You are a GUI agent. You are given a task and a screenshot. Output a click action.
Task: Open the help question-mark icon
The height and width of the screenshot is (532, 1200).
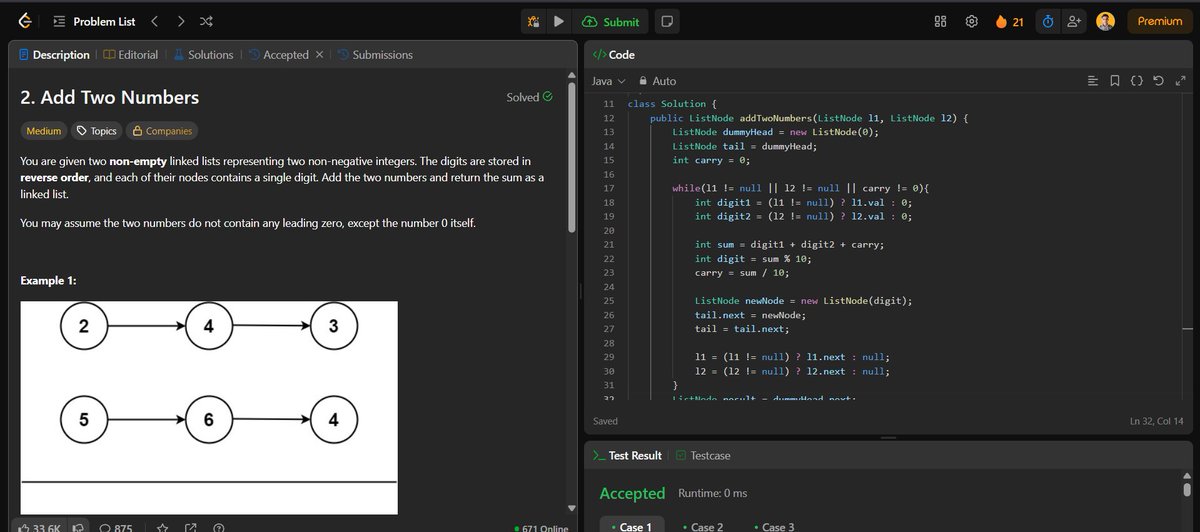(x=218, y=527)
